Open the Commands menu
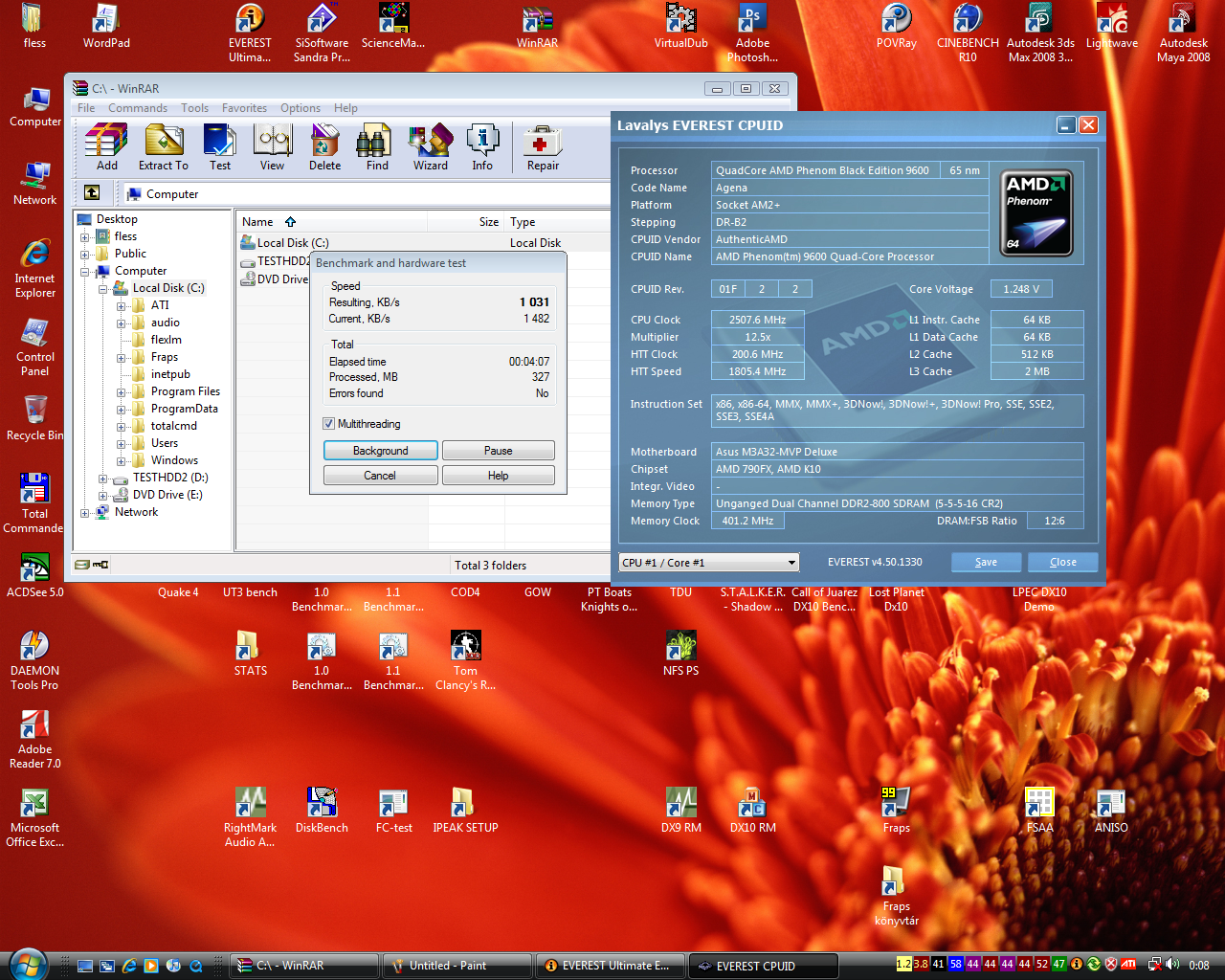This screenshot has width=1225, height=980. click(138, 108)
